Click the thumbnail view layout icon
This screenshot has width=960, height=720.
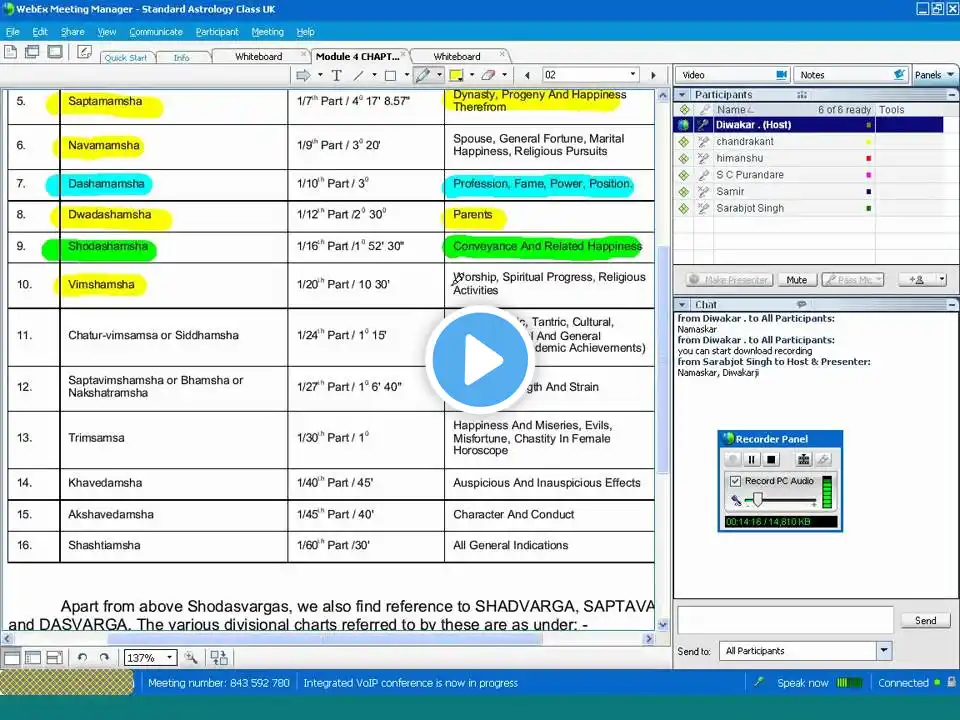click(x=33, y=658)
